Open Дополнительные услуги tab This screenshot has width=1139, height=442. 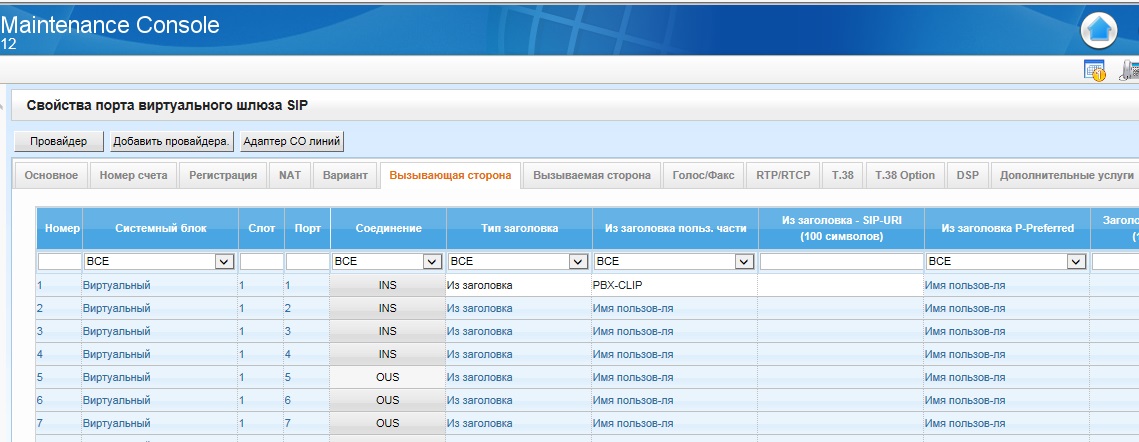(x=1065, y=175)
